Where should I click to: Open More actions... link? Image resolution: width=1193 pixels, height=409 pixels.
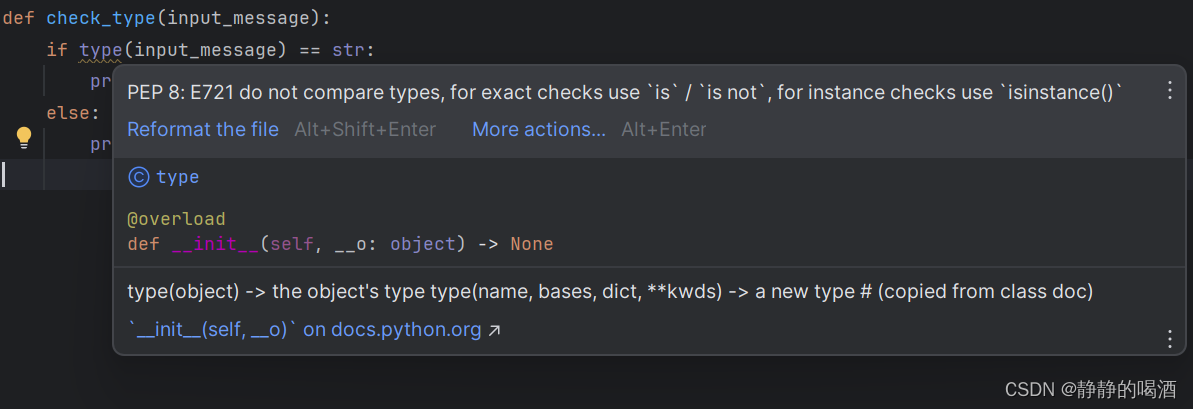point(539,129)
